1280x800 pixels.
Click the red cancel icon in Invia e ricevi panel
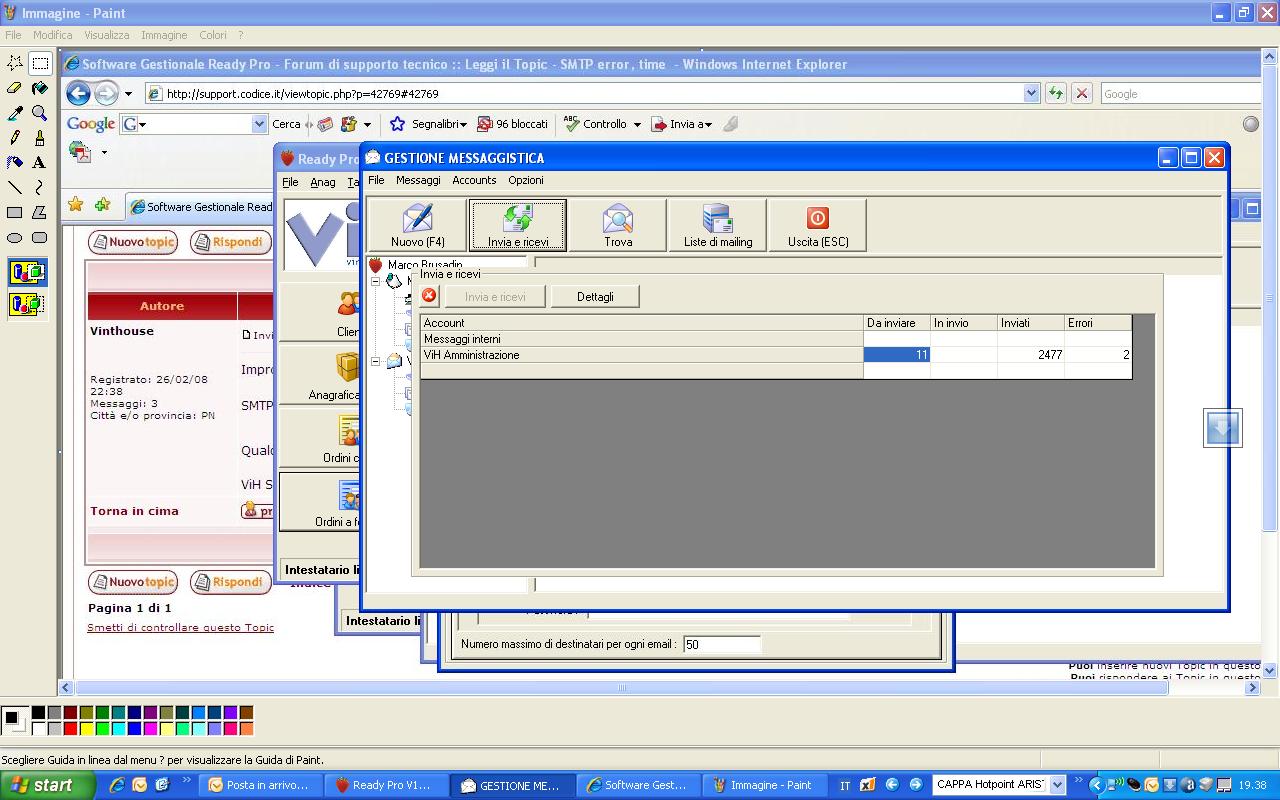[429, 296]
